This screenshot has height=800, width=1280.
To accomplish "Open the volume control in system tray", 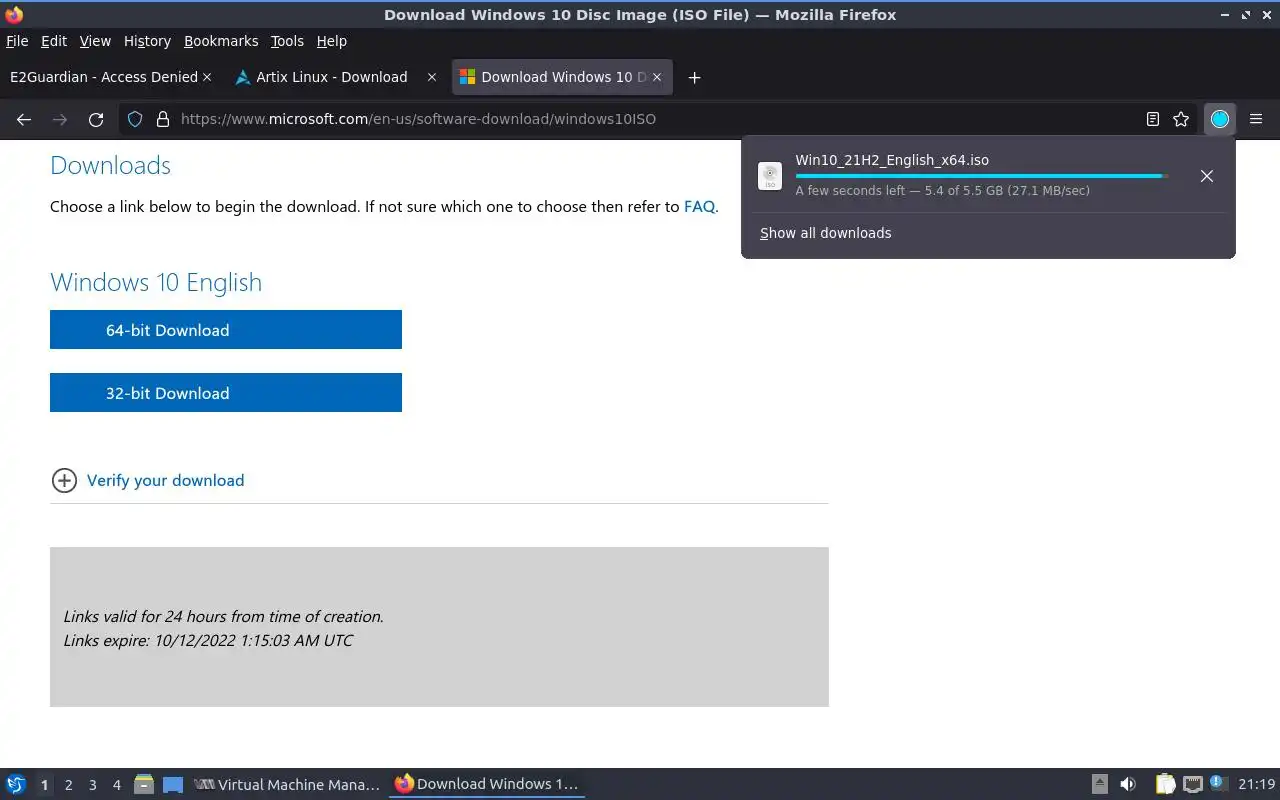I will [1128, 785].
